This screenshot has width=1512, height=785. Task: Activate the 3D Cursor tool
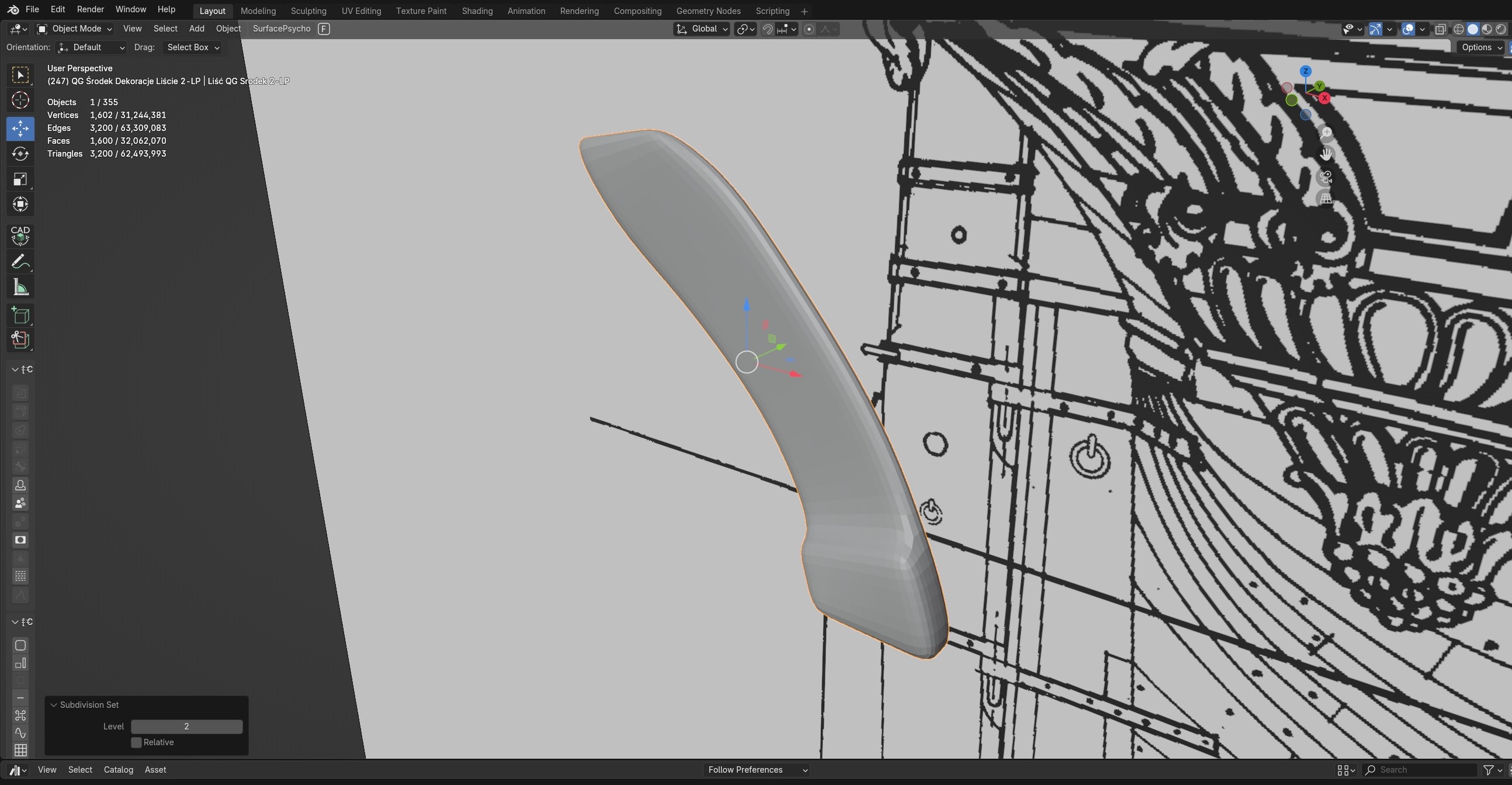20,101
